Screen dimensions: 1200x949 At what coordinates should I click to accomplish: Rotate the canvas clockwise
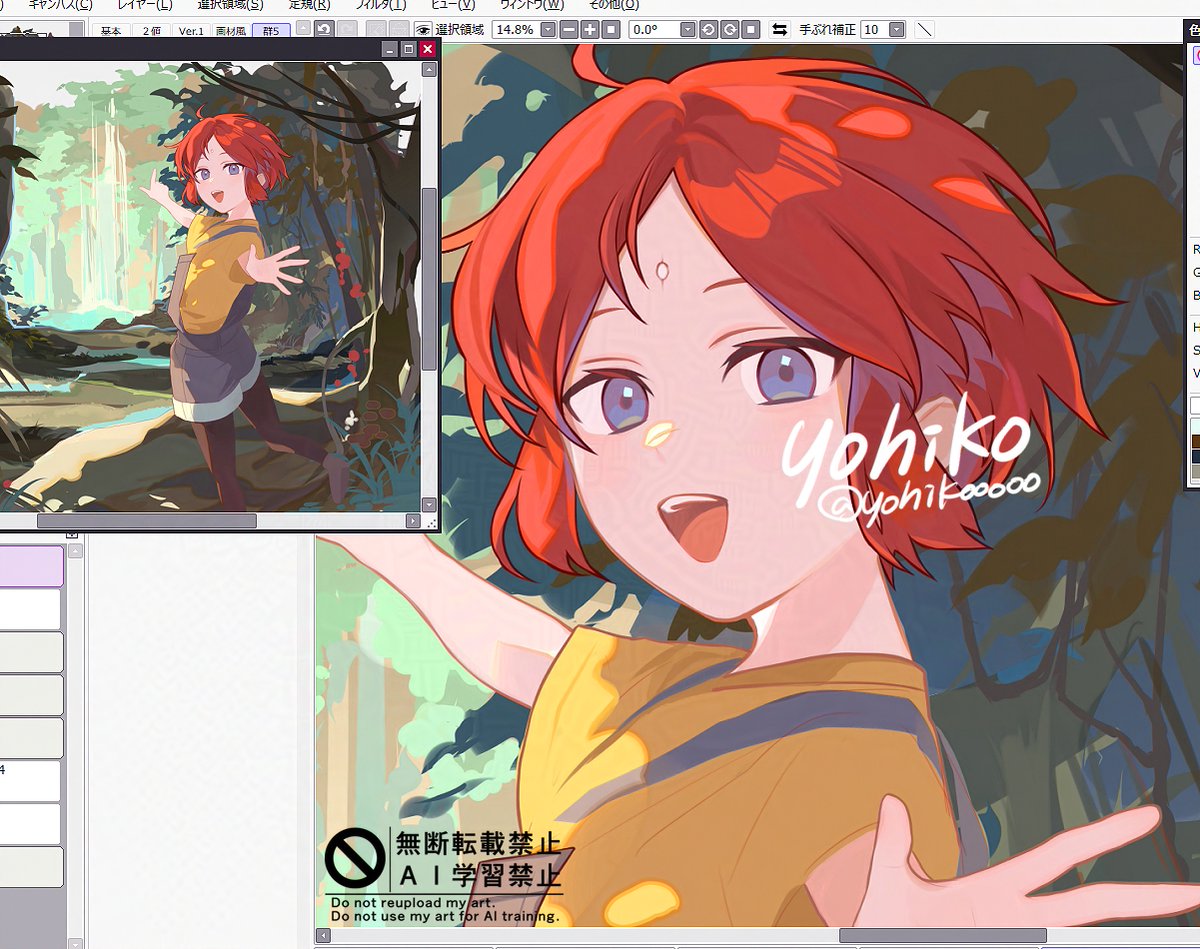point(729,29)
